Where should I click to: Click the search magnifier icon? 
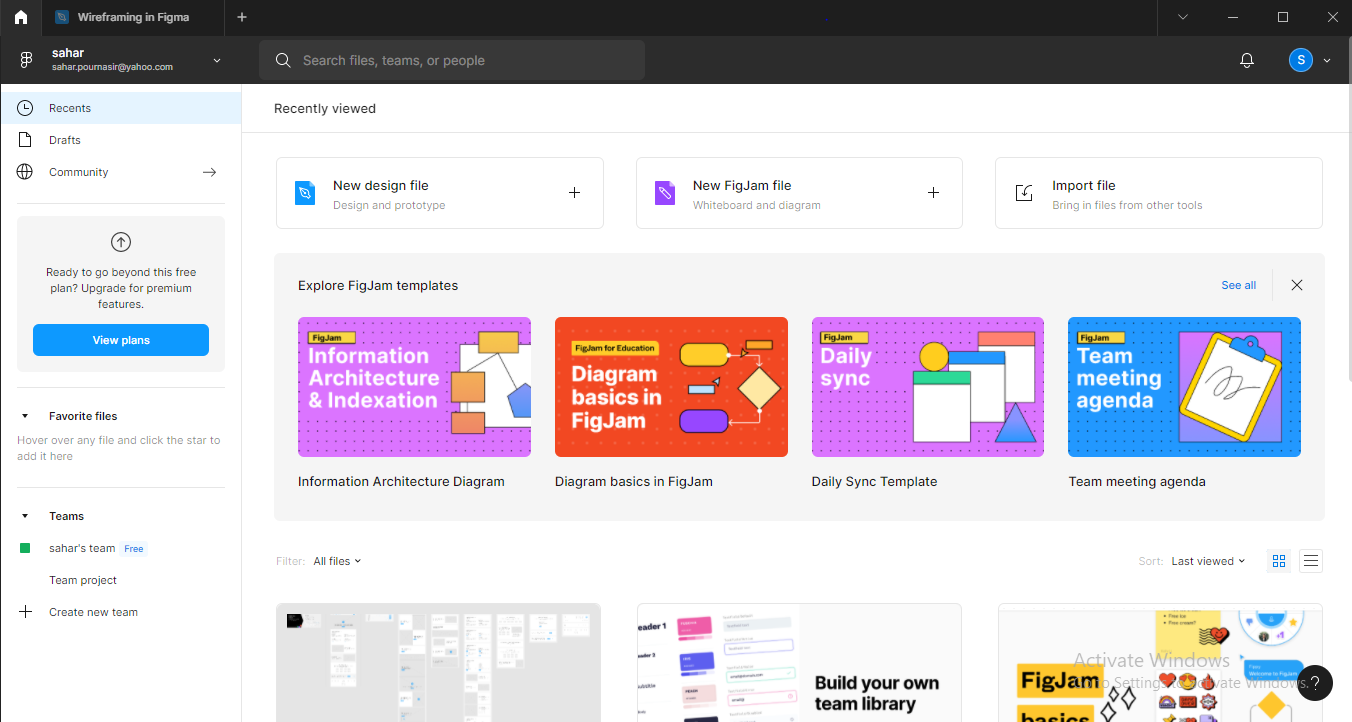click(283, 60)
